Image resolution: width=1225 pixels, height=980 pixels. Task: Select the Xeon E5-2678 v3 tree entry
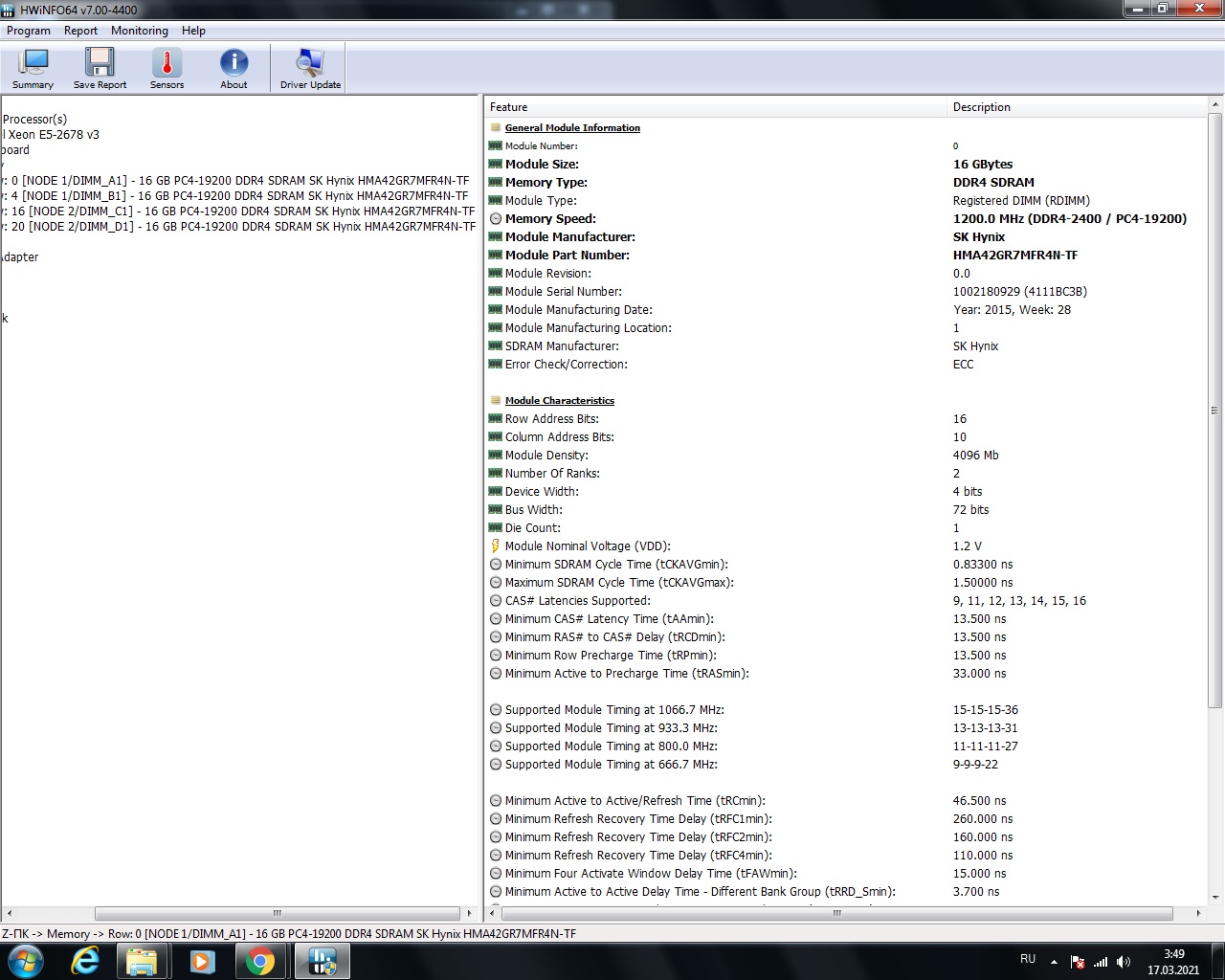point(52,135)
